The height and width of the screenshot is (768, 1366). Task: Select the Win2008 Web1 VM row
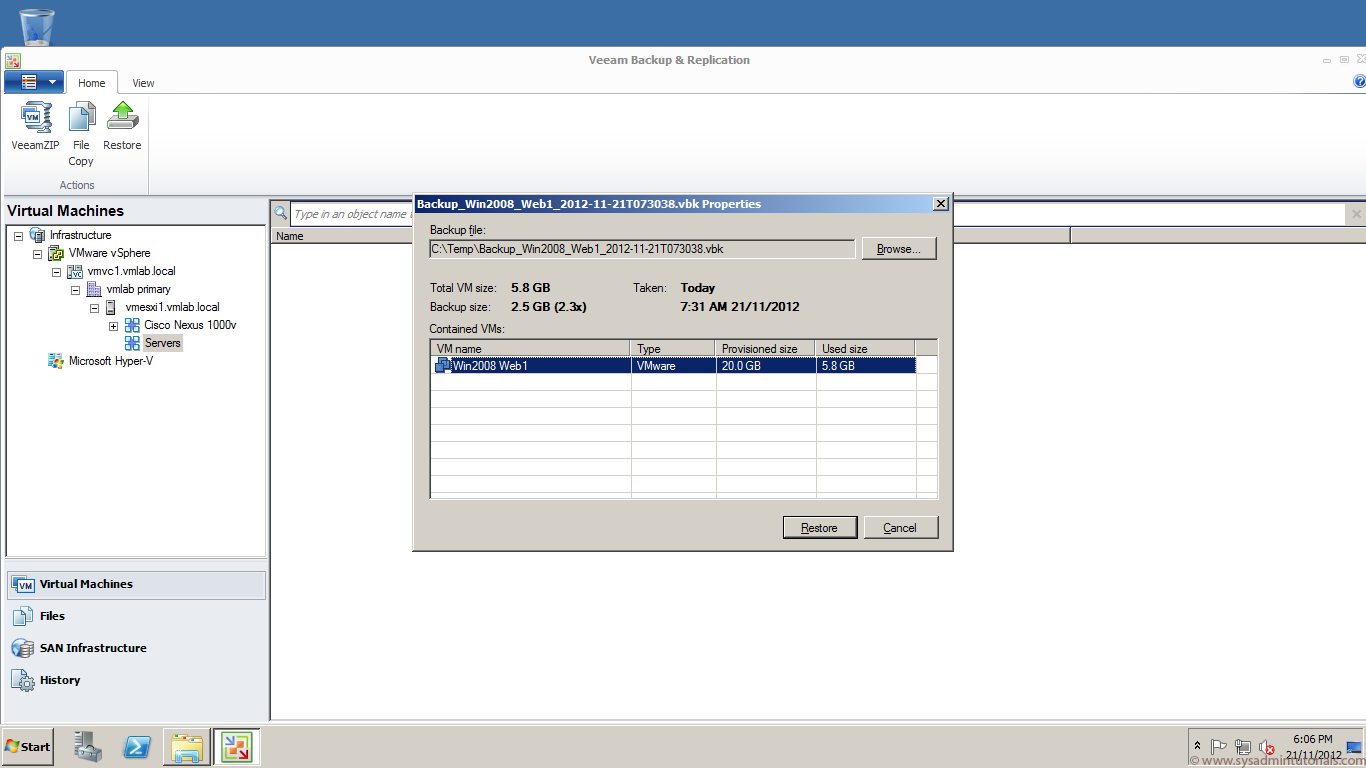pyautogui.click(x=675, y=366)
